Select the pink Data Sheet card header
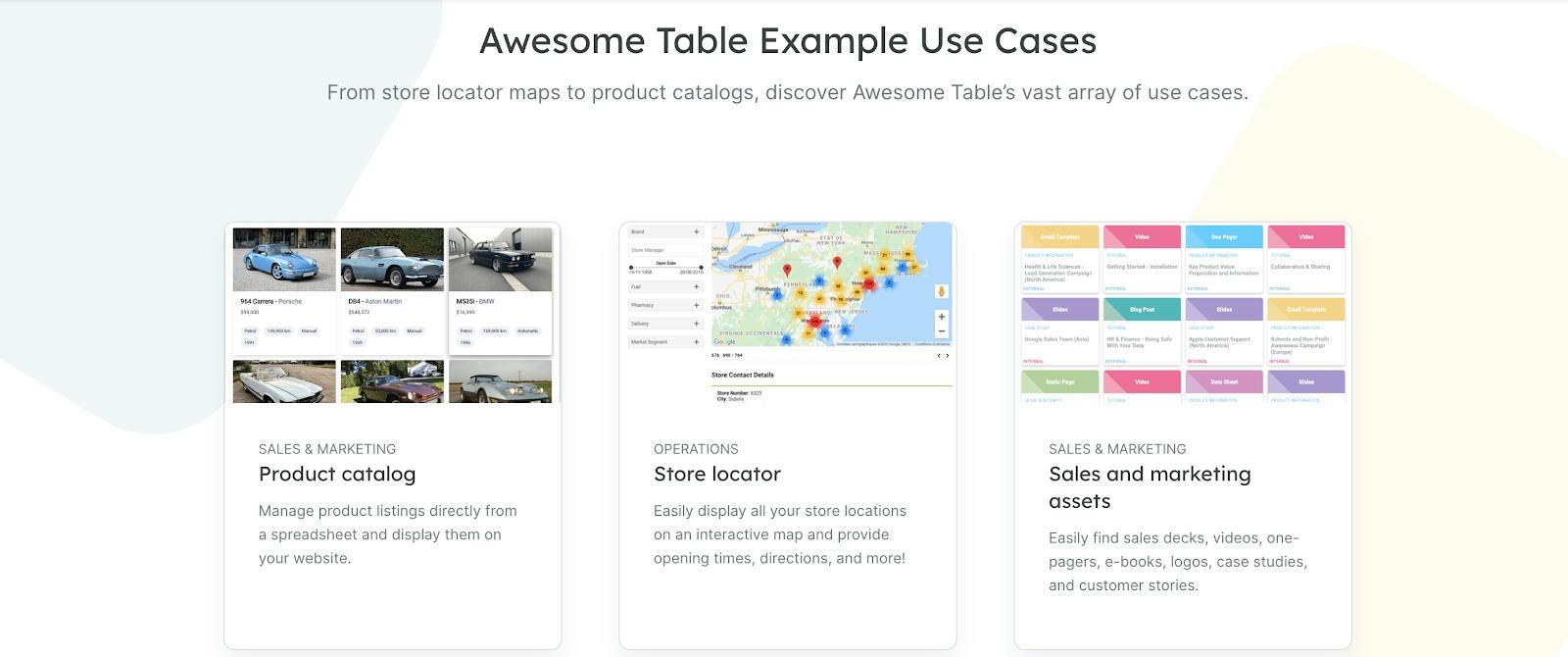The height and width of the screenshot is (657, 1568). coord(1223,381)
